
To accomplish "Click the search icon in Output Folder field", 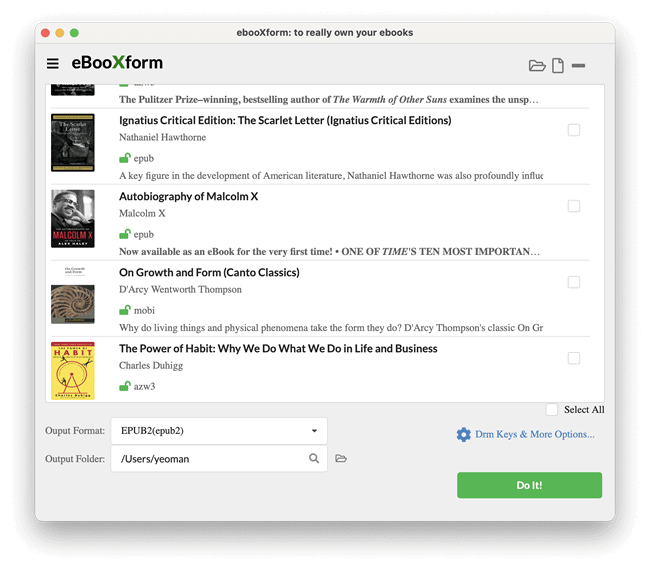I will coord(314,459).
